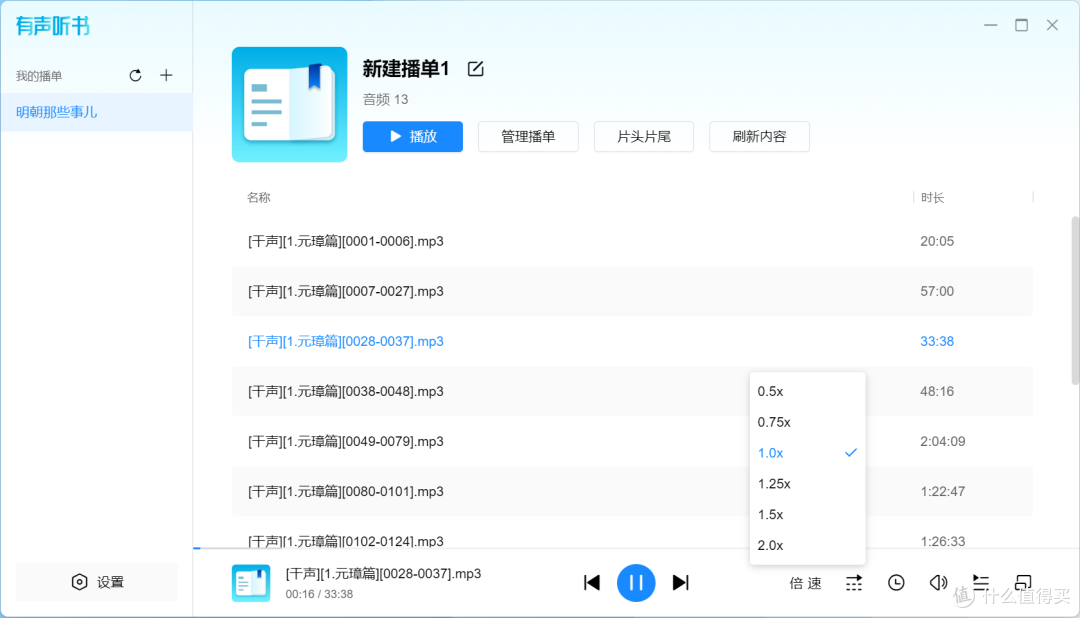This screenshot has height=618, width=1080.
Task: Edit the 新建播单1 title with the pencil icon
Action: [x=475, y=69]
